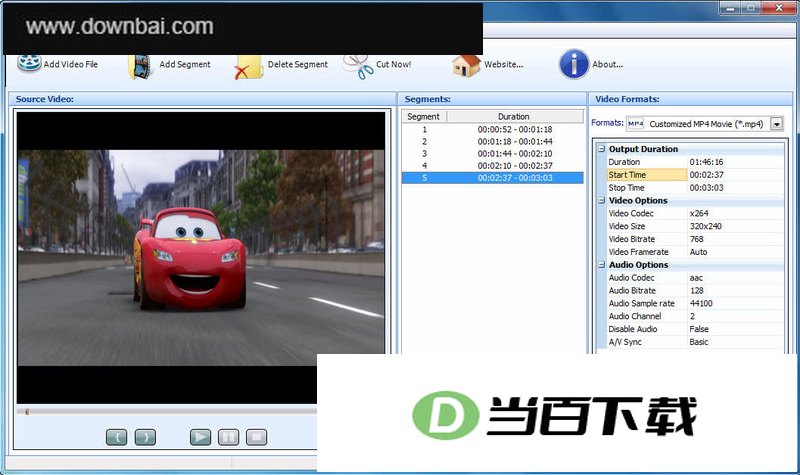Stop the source video playback

coord(256,437)
